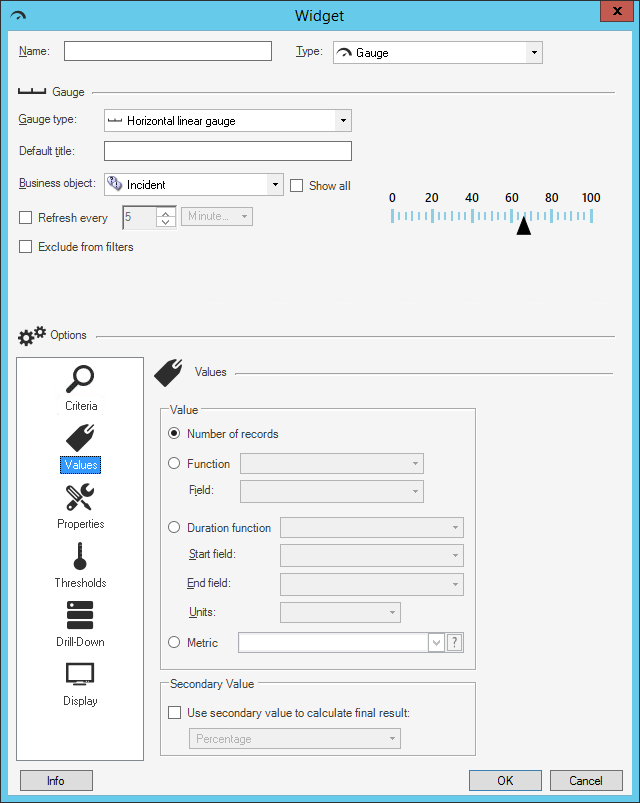Click the black gauge pointer marker
The height and width of the screenshot is (803, 640).
(523, 225)
